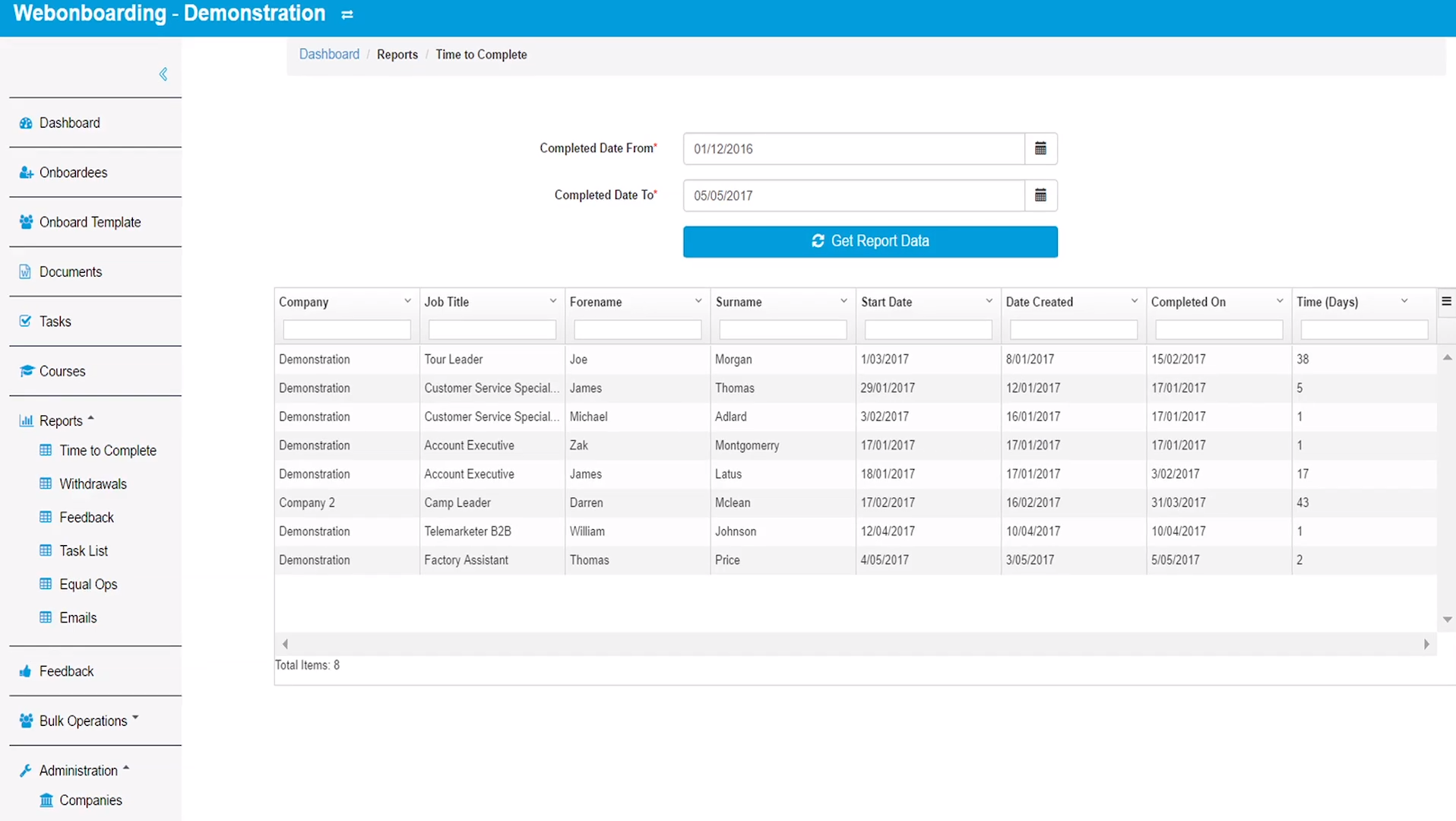Expand the Bulk Operations menu
Screen dimensions: 1456x821
(x=135, y=718)
